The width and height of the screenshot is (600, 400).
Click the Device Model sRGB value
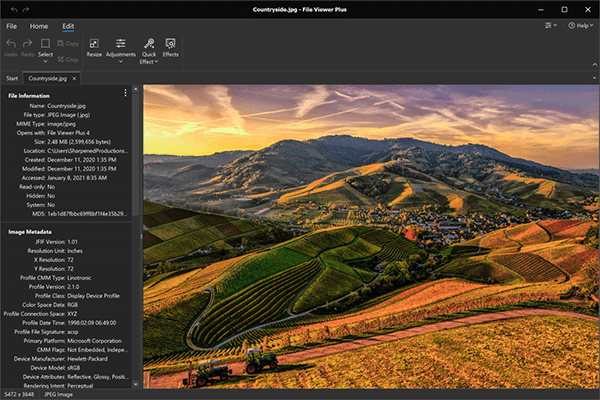73,368
